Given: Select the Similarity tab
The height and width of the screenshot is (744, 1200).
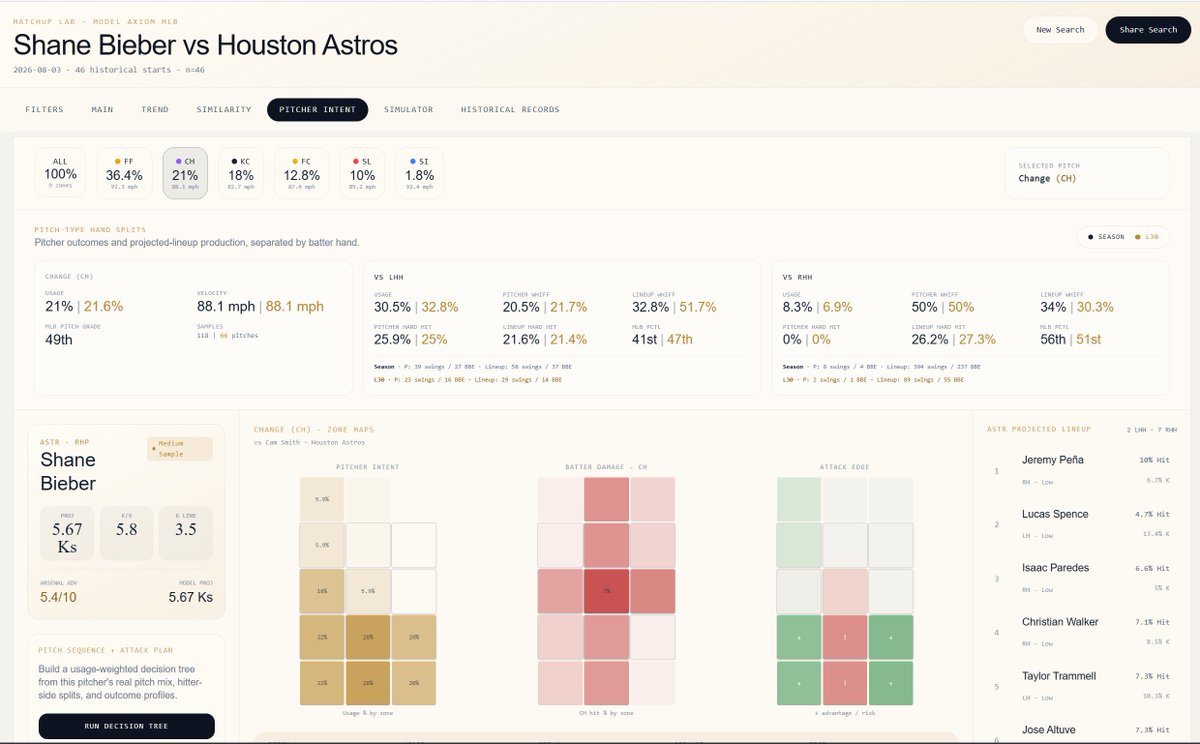Looking at the screenshot, I should point(224,110).
